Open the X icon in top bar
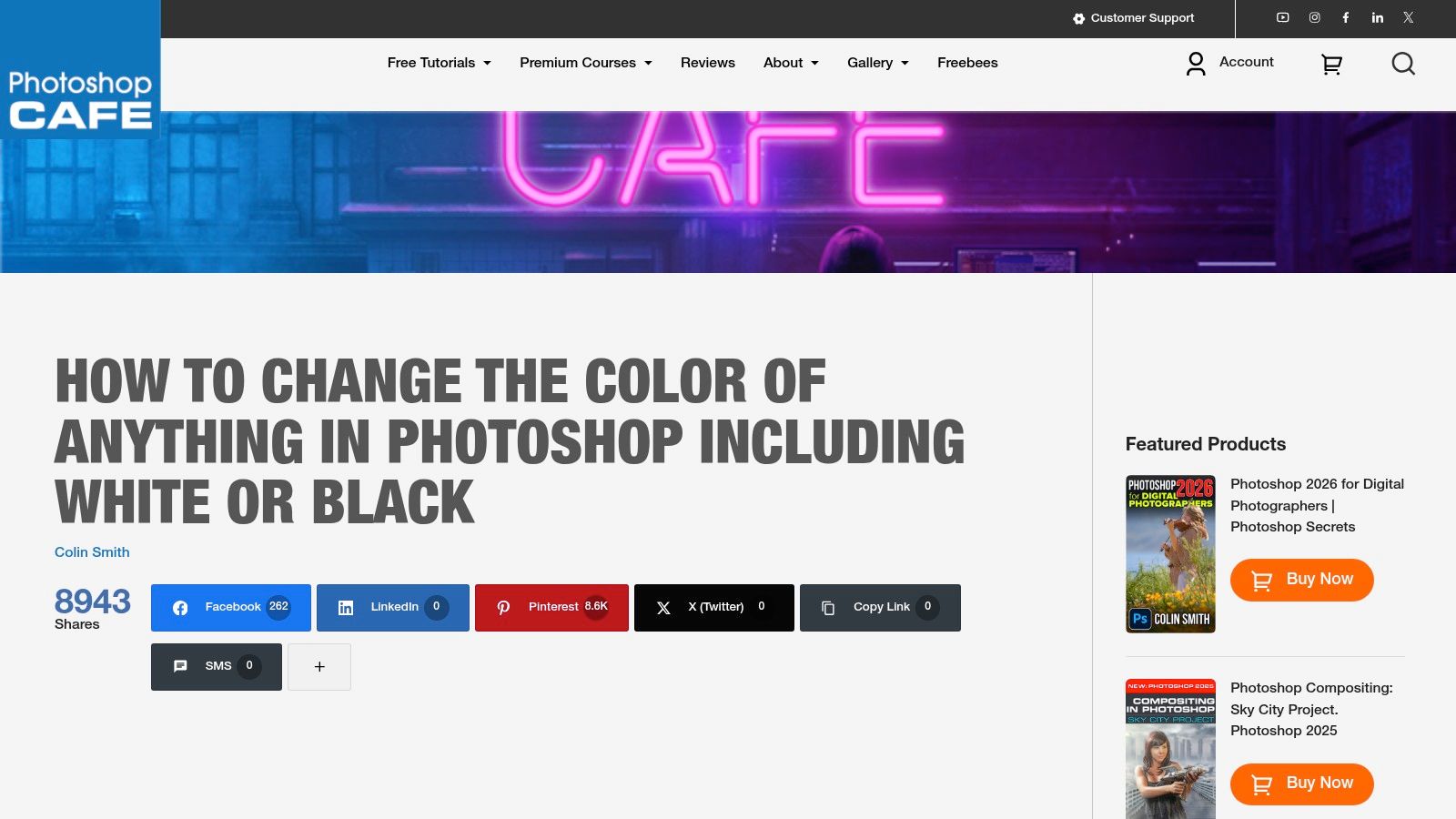This screenshot has width=1456, height=819. click(x=1409, y=17)
